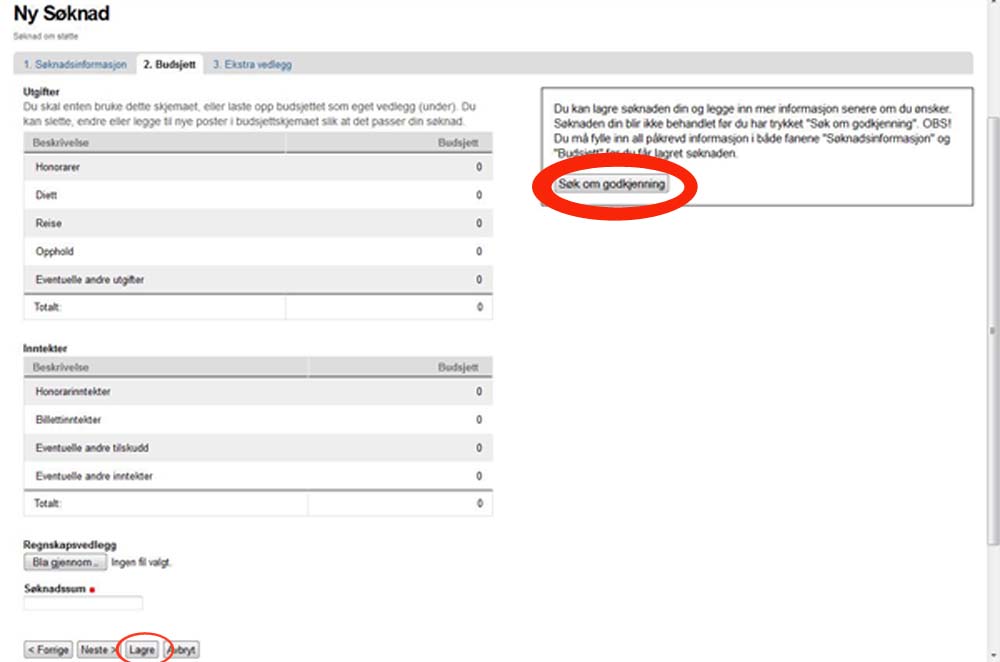The width and height of the screenshot is (1000, 662).
Task: Open the Ekstra vedlegg tab
Action: coord(252,64)
